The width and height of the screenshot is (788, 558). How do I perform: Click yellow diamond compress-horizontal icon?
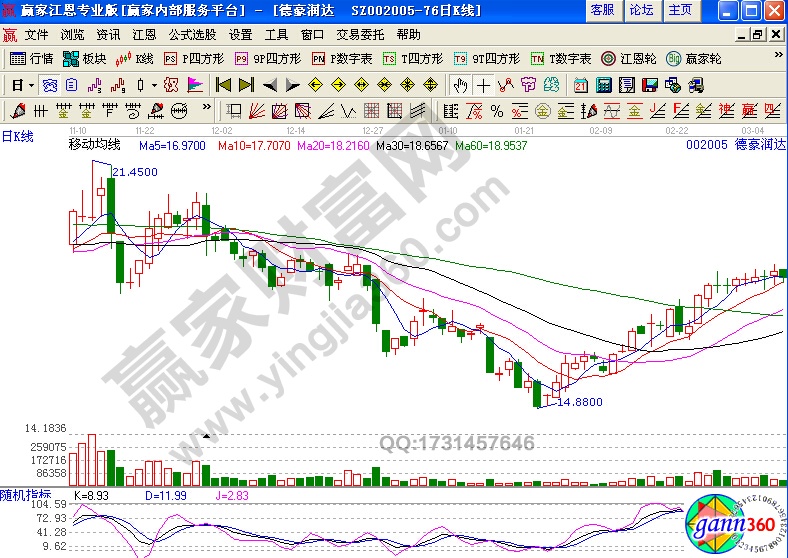click(x=384, y=85)
